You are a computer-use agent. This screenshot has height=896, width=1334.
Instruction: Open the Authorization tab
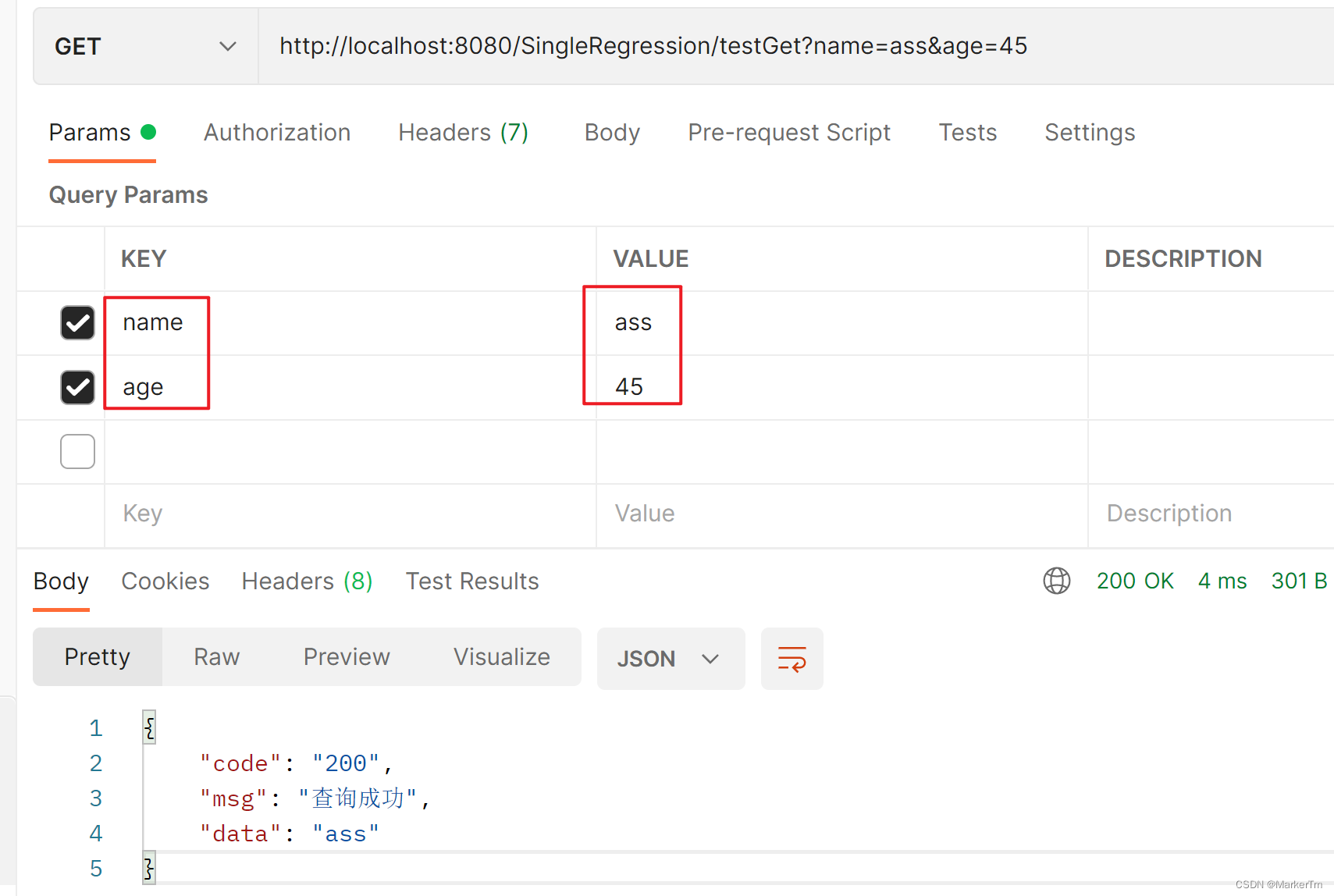277,133
